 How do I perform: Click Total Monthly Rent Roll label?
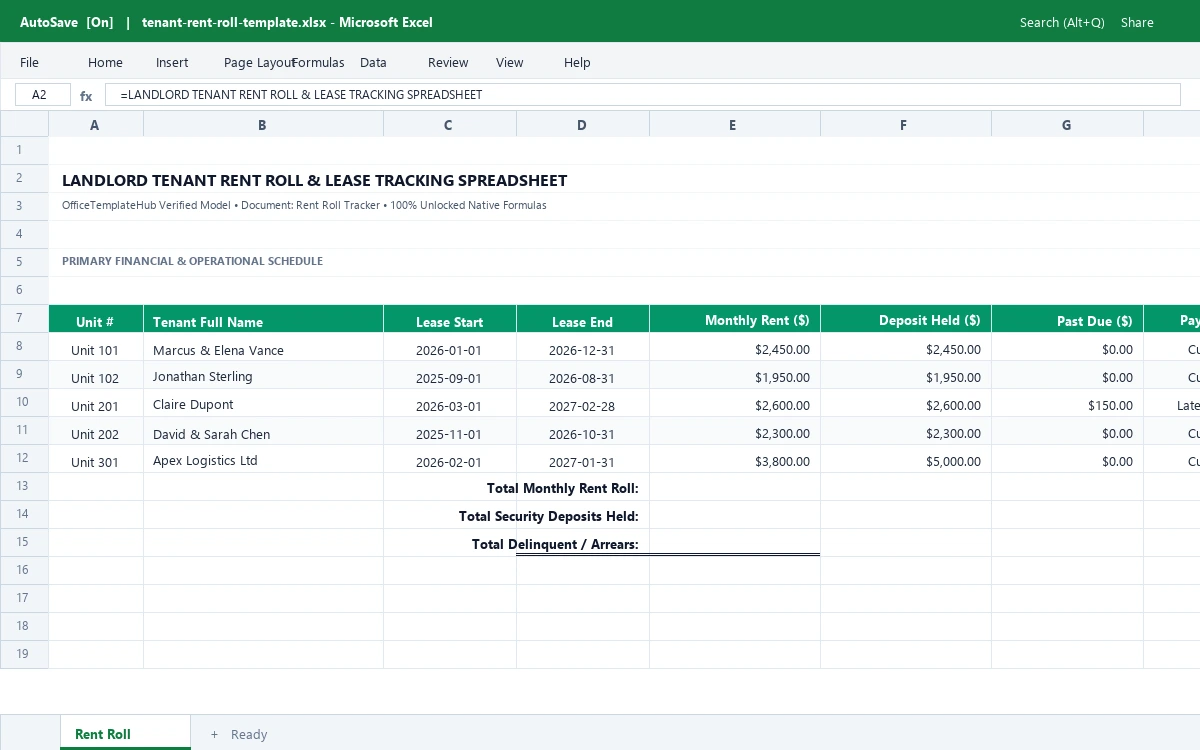tap(562, 488)
